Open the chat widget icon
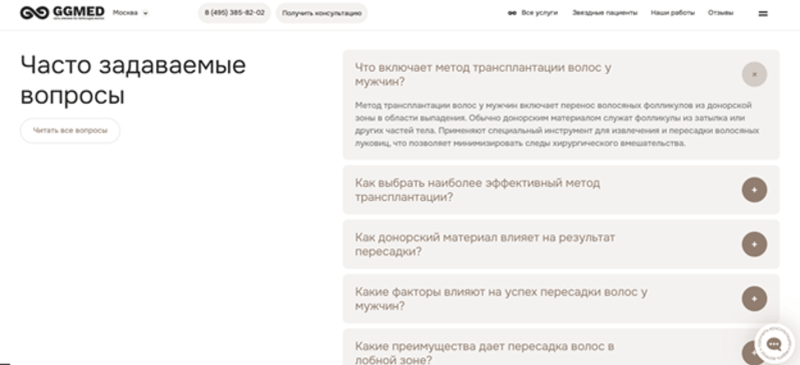 [774, 344]
